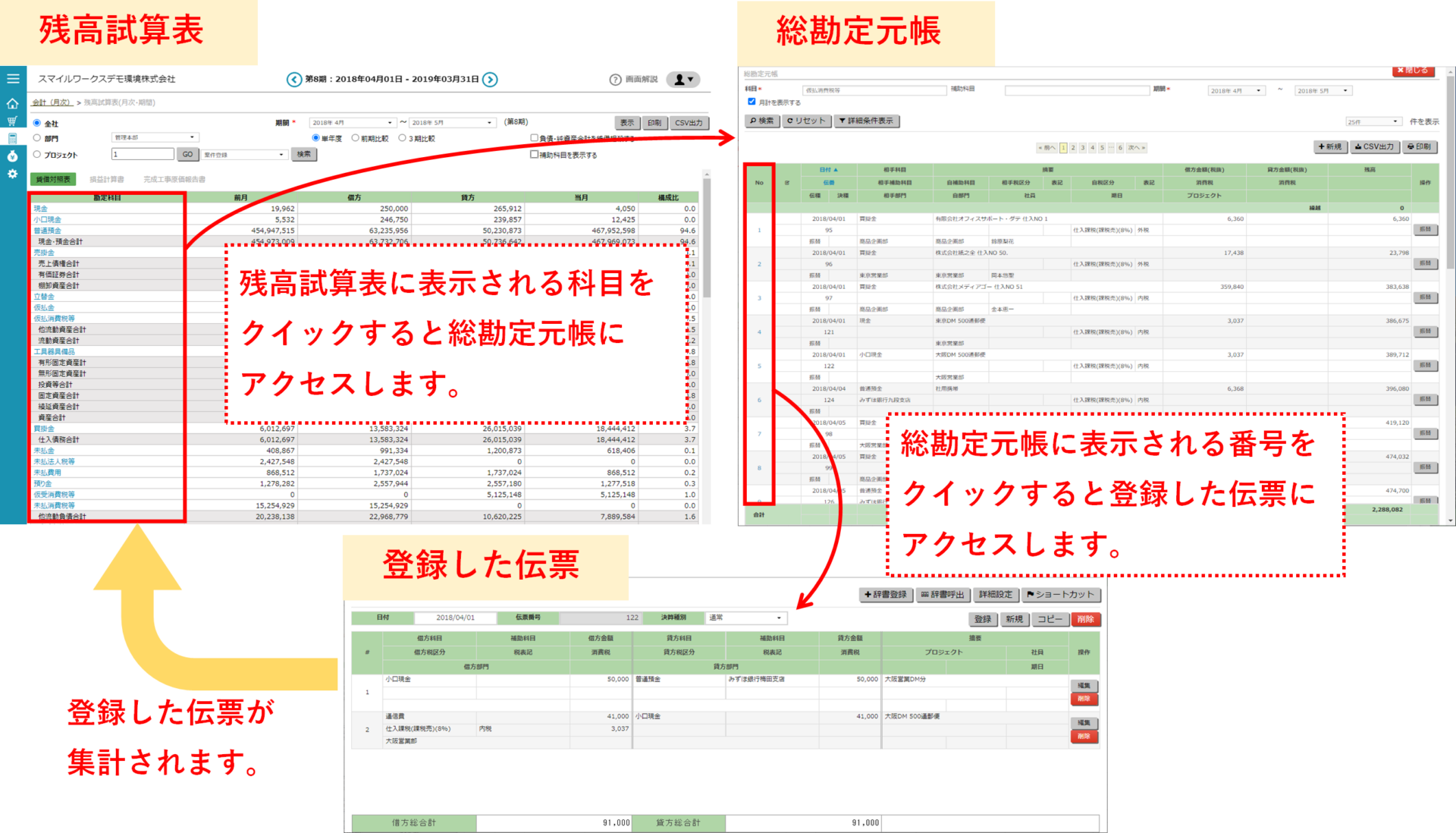Click 辞書呼出 button in the voucher
The width and height of the screenshot is (1456, 833).
[943, 595]
